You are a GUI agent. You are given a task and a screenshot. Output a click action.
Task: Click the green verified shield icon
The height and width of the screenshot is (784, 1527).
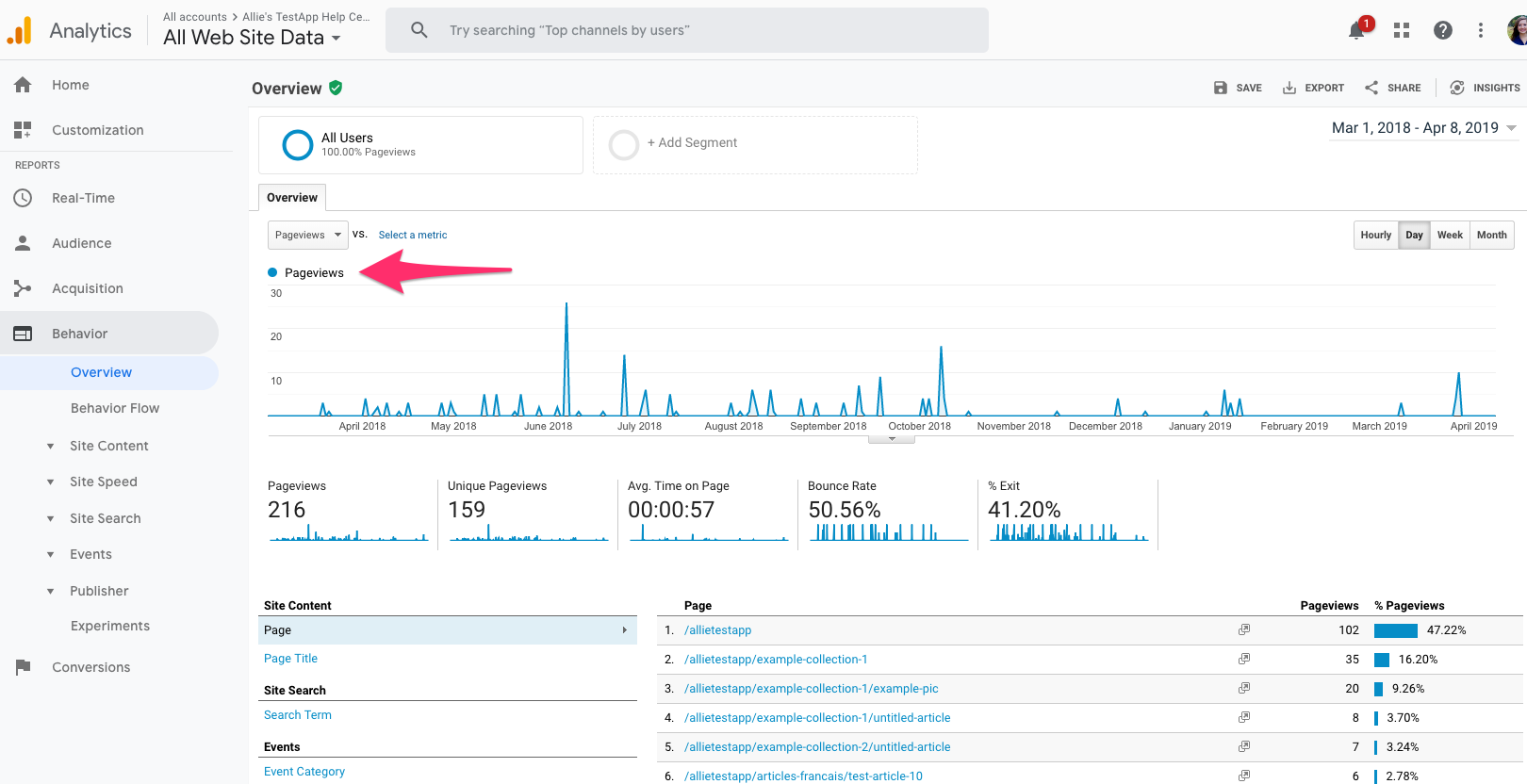coord(336,88)
